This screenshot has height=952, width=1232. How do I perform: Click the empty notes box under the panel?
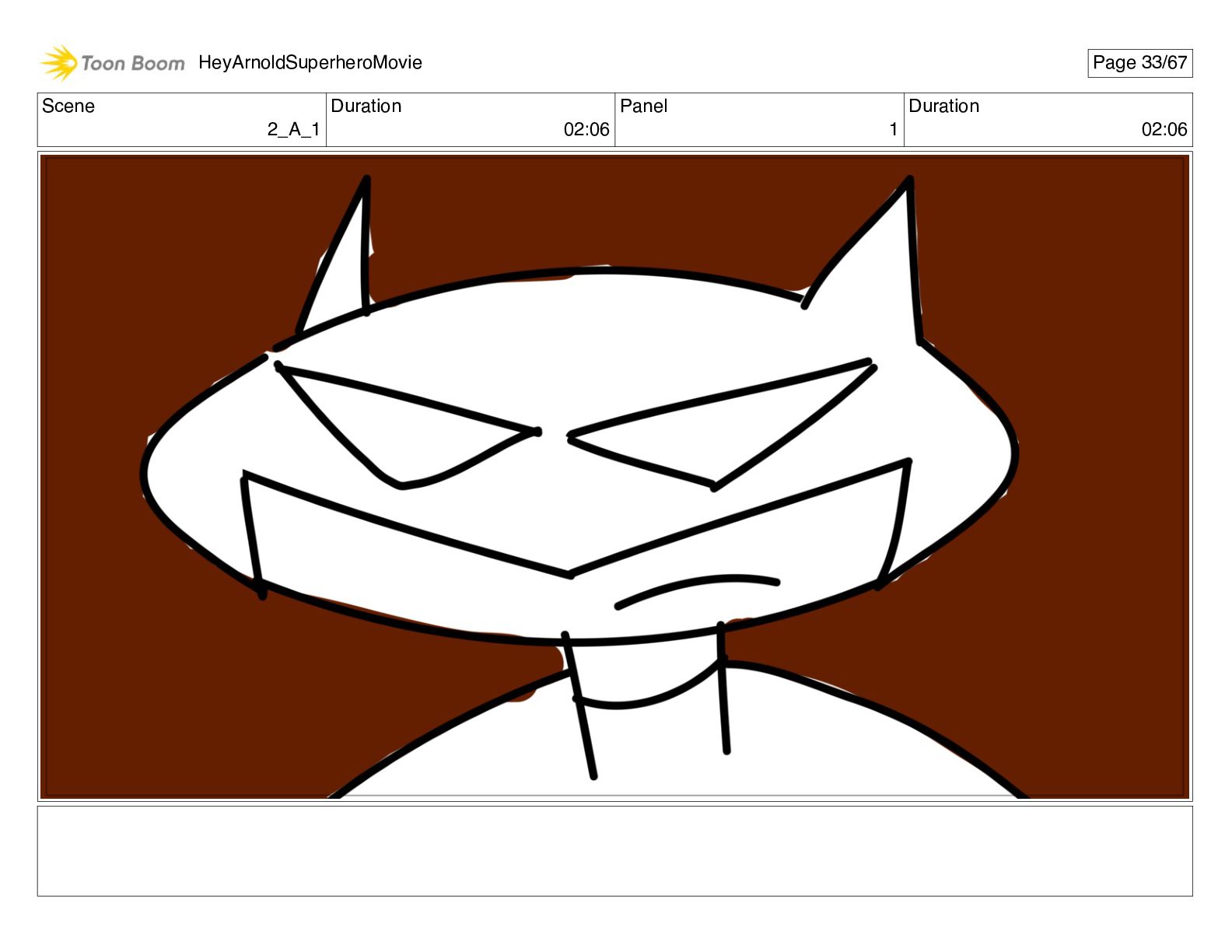(614, 851)
